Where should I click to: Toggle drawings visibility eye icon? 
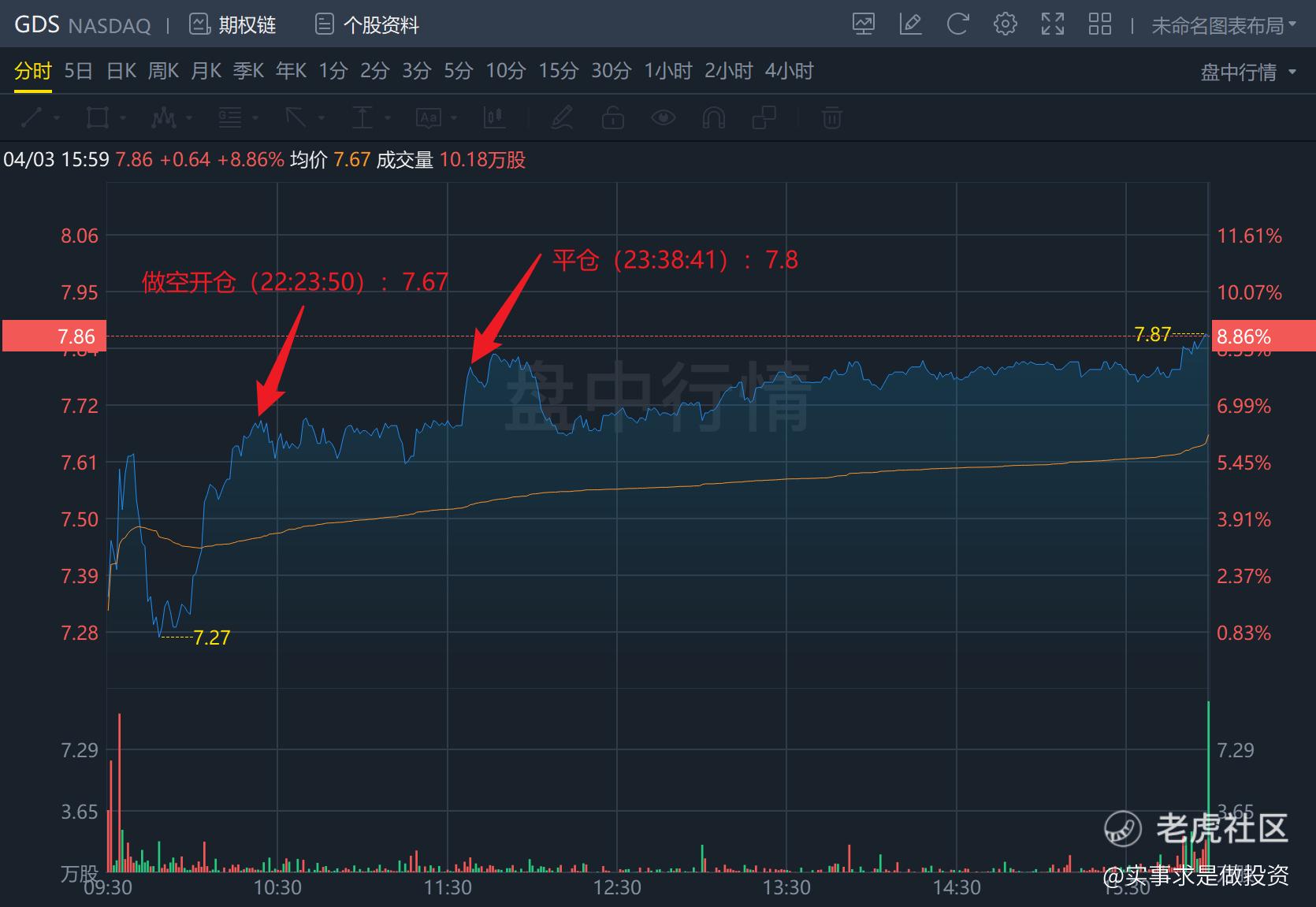664,118
